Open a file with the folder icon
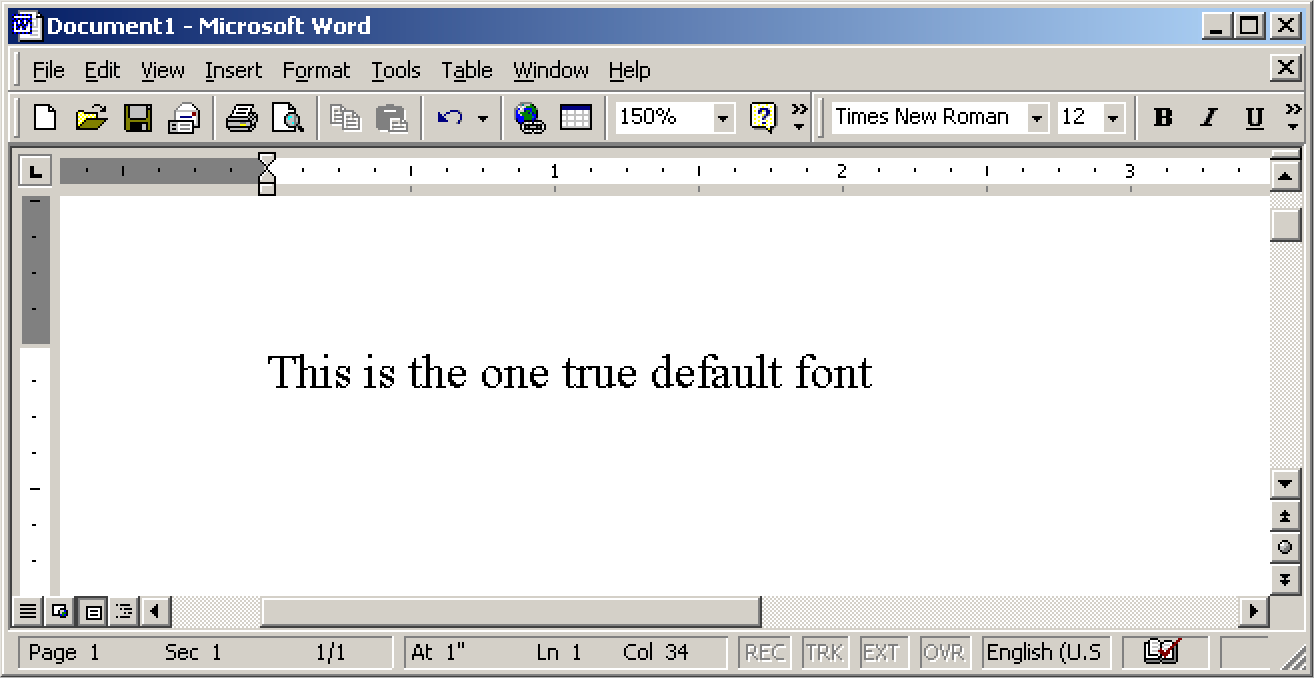The height and width of the screenshot is (678, 1314). point(91,118)
